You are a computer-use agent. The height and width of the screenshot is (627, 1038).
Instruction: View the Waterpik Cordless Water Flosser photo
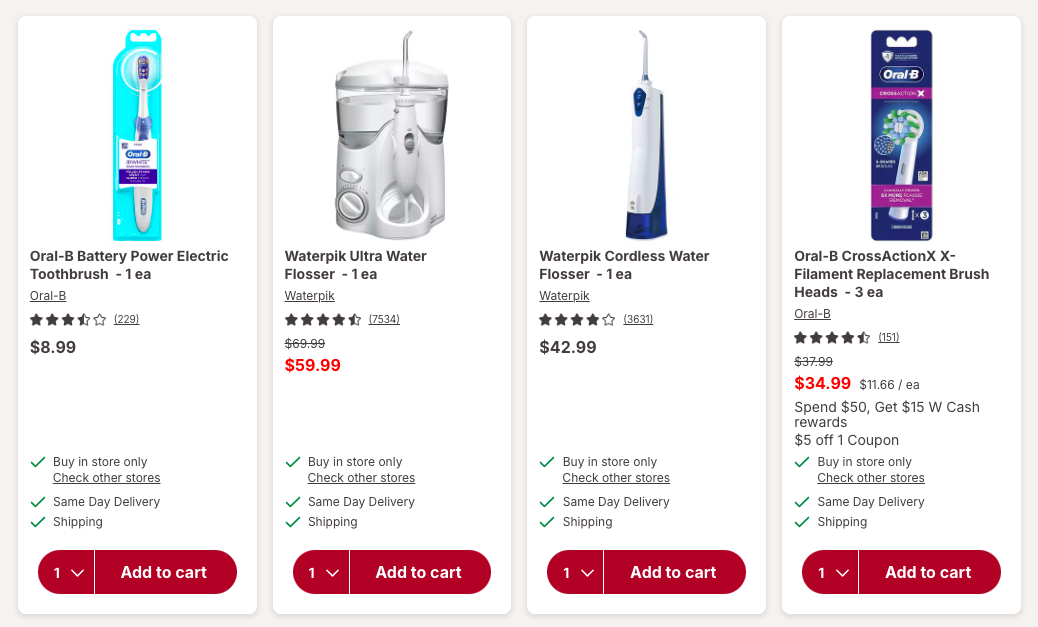click(646, 135)
